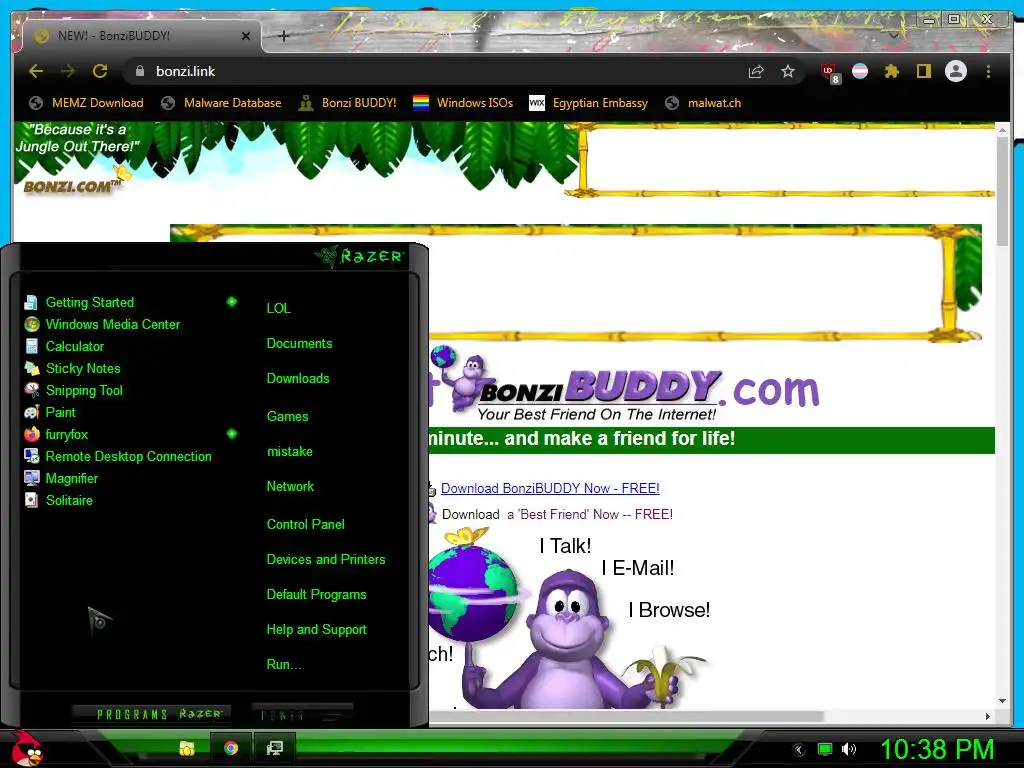Viewport: 1024px width, 768px height.
Task: Open the uBlock Origin extension icon
Action: click(829, 72)
